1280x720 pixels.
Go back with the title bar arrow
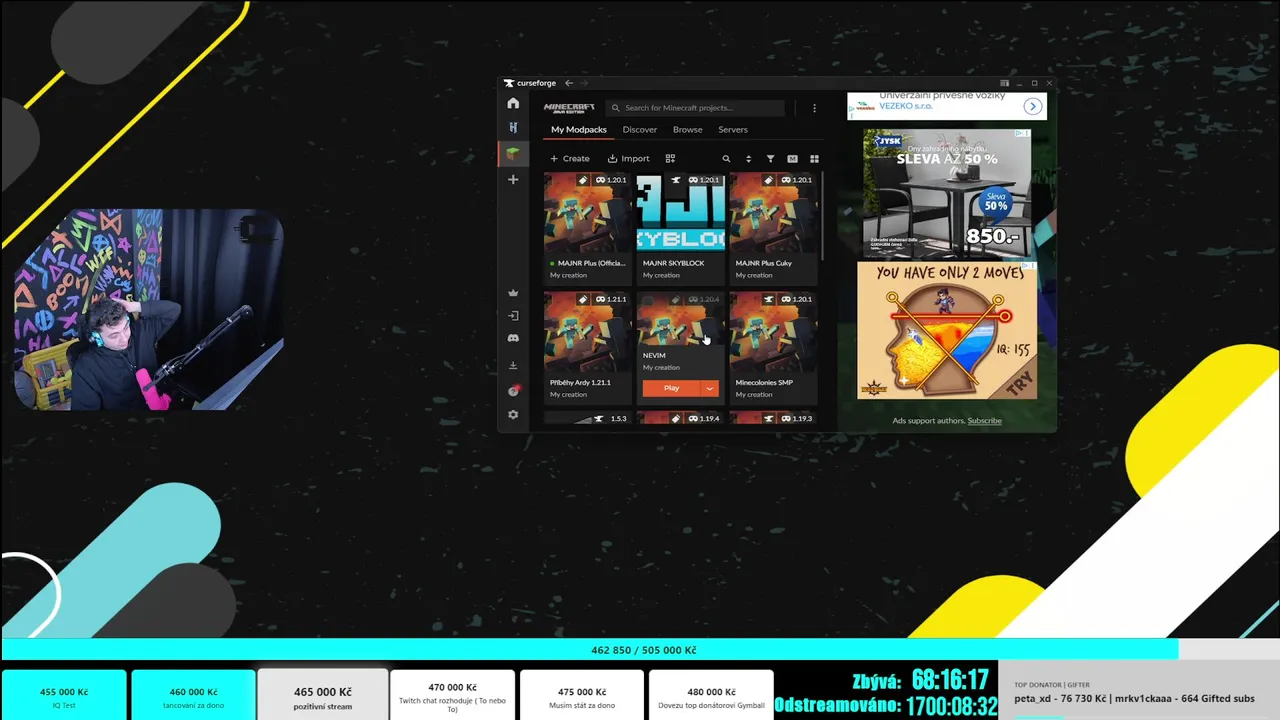pos(569,83)
